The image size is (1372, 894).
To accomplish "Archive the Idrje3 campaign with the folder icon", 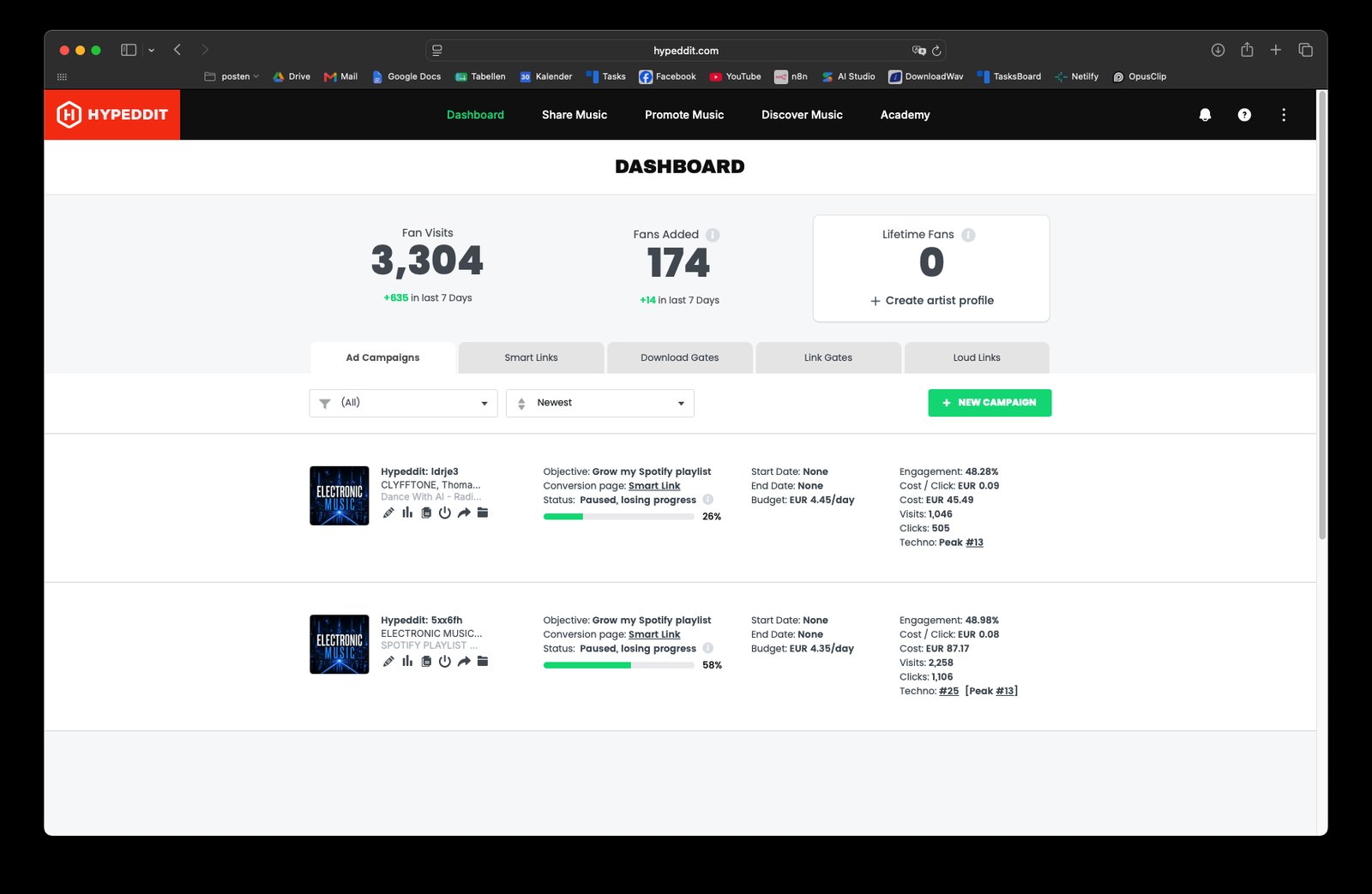I will click(x=483, y=513).
